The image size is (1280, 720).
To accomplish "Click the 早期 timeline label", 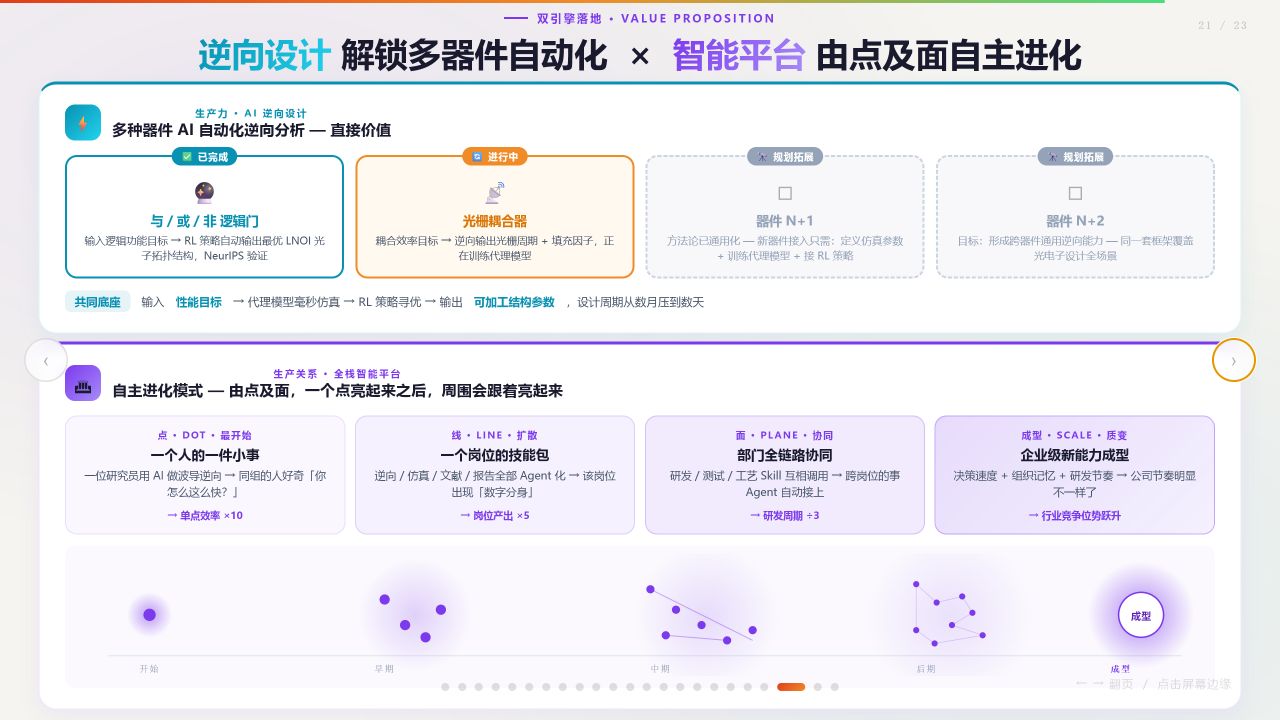I will [385, 669].
